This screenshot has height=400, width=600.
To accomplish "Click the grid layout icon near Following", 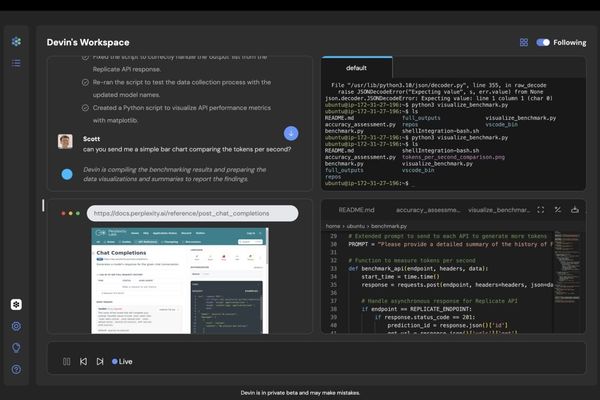I will tap(524, 43).
